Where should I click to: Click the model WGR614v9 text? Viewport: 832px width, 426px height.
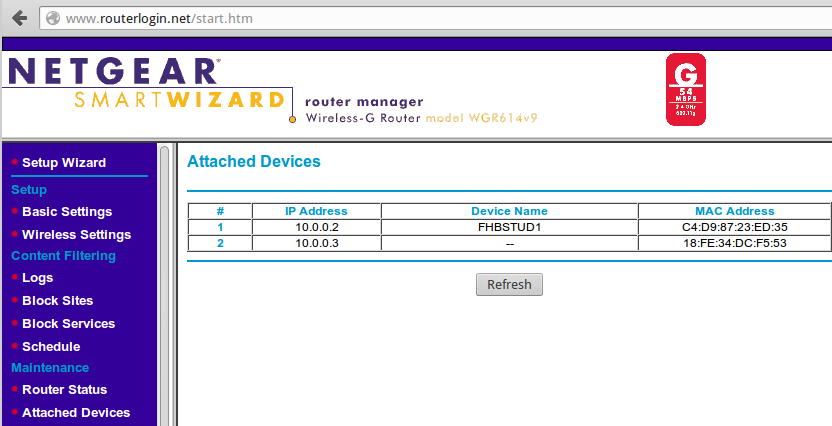click(x=481, y=118)
